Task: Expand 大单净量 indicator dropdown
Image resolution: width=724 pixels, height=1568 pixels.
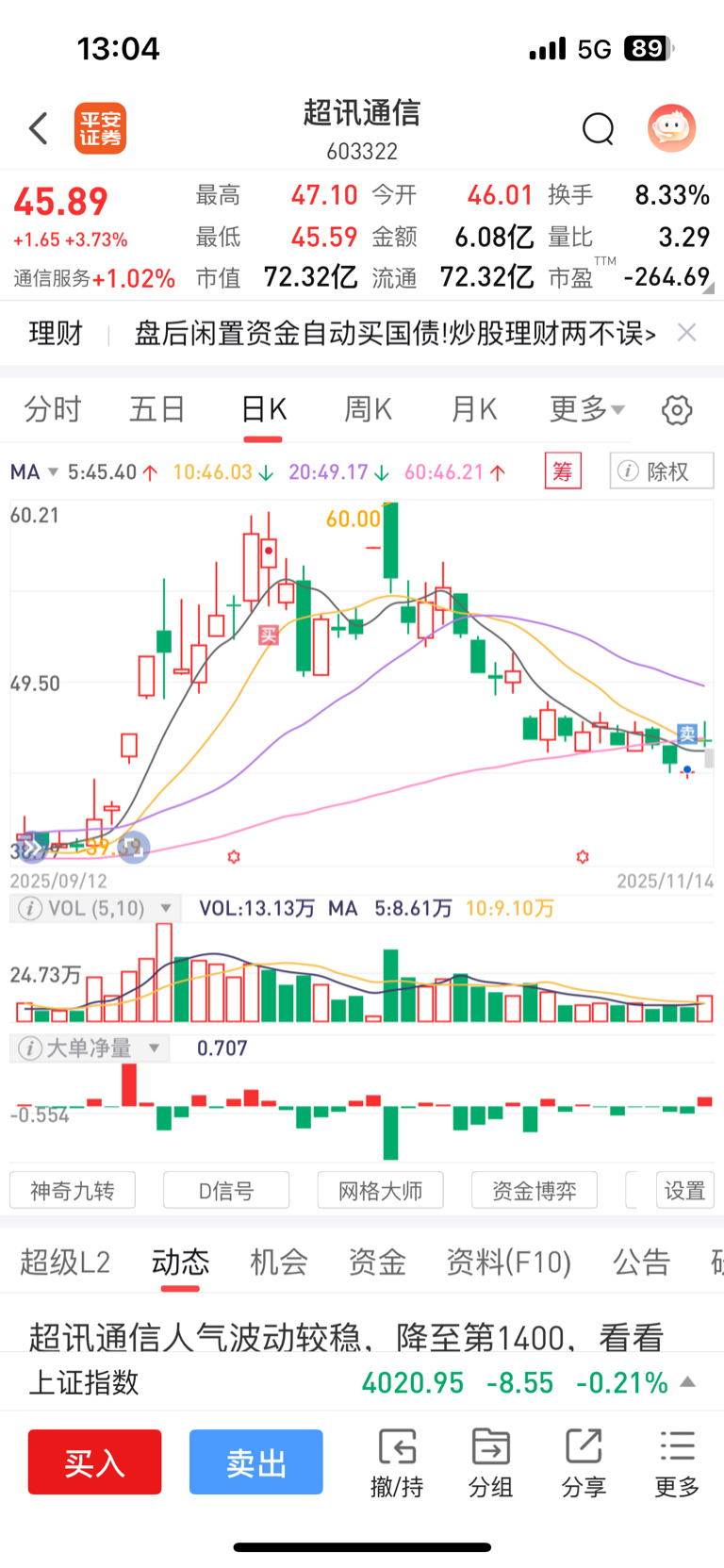Action: (x=155, y=1048)
